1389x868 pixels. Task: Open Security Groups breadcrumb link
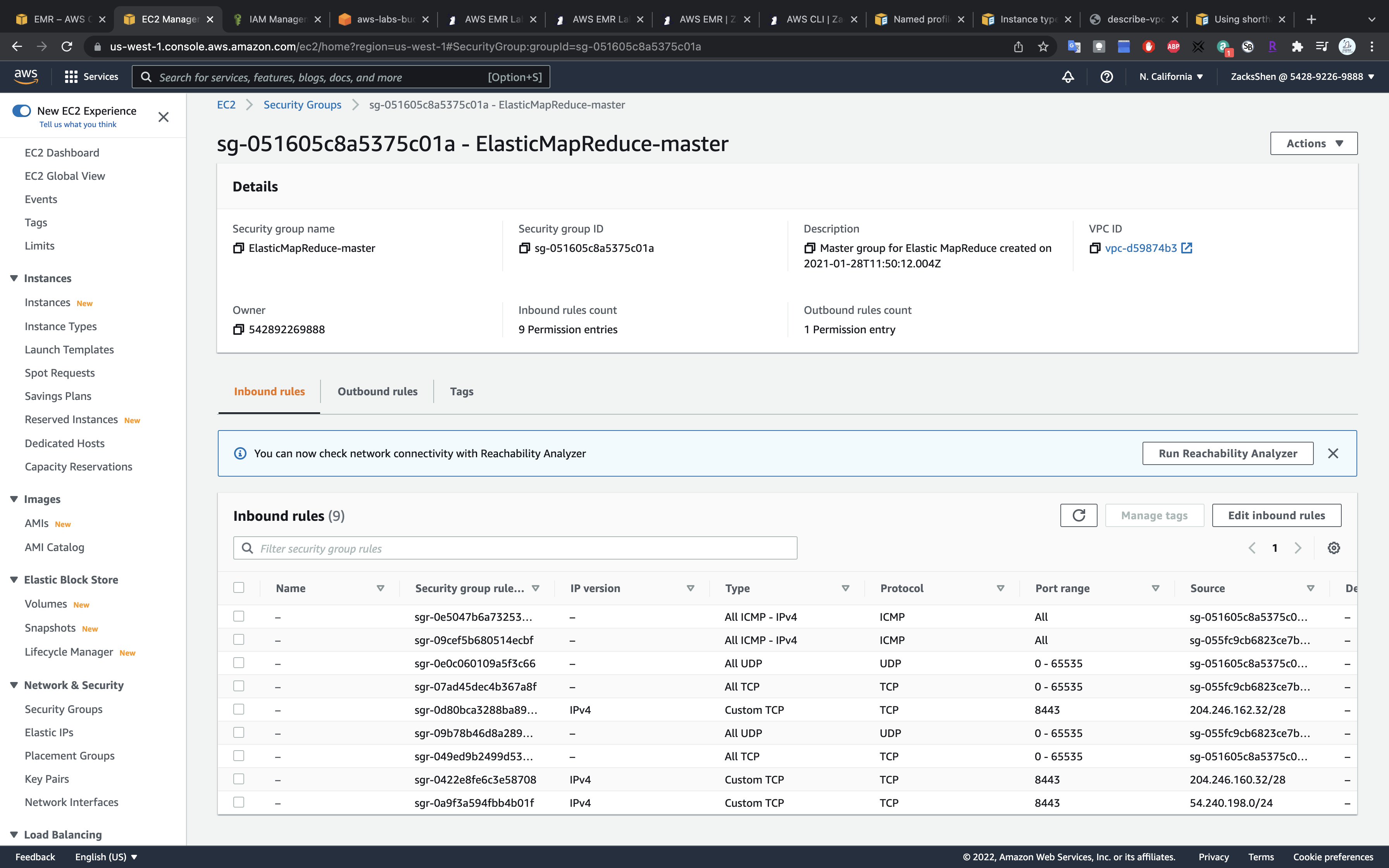(302, 105)
